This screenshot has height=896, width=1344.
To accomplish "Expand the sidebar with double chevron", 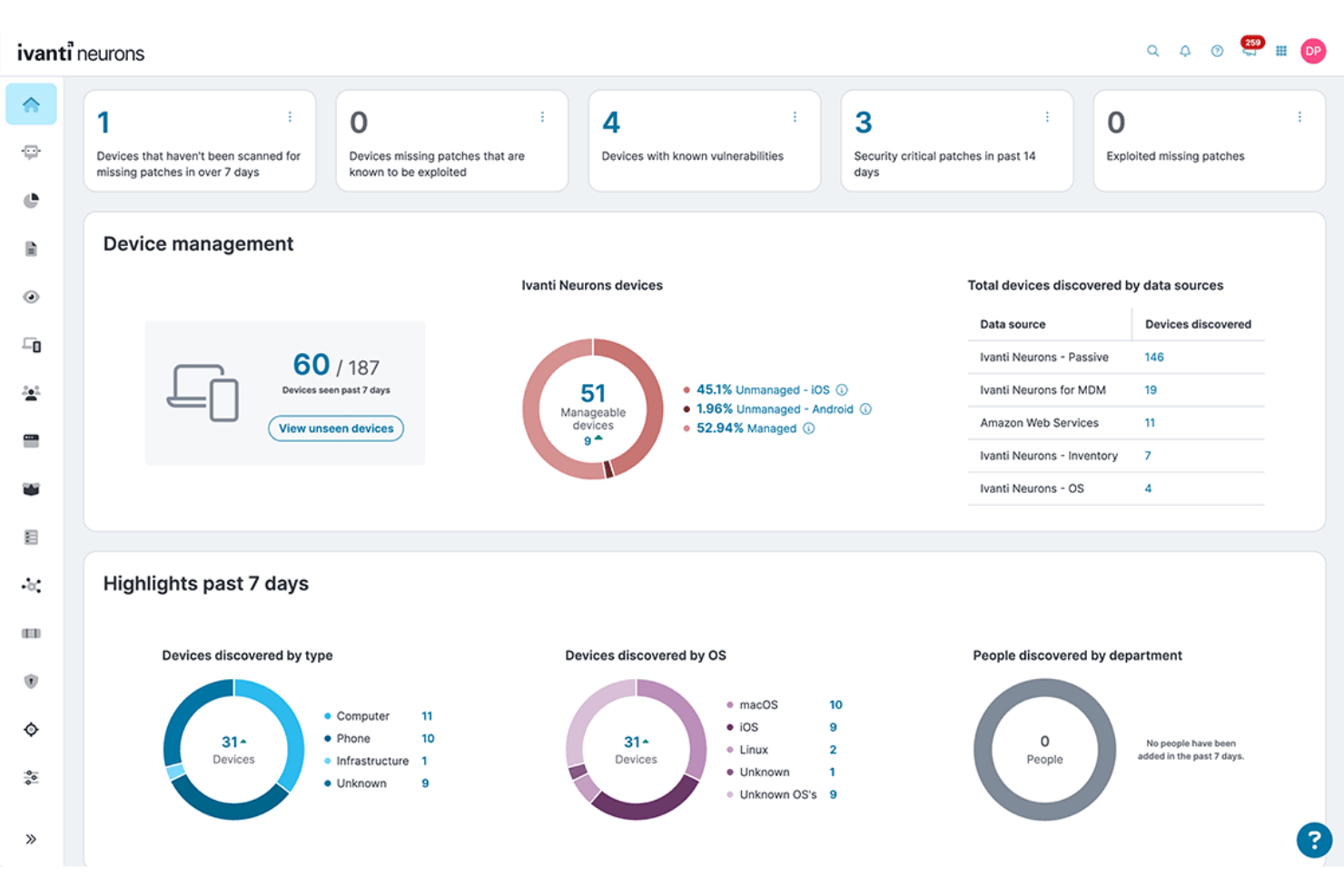I will click(31, 839).
